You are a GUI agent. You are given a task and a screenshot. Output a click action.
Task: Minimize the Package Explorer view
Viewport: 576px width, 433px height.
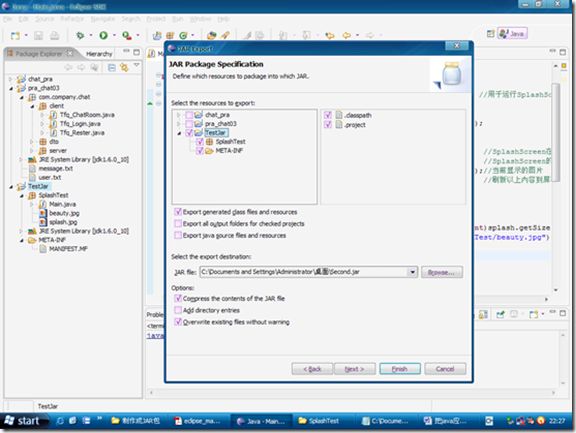click(126, 52)
